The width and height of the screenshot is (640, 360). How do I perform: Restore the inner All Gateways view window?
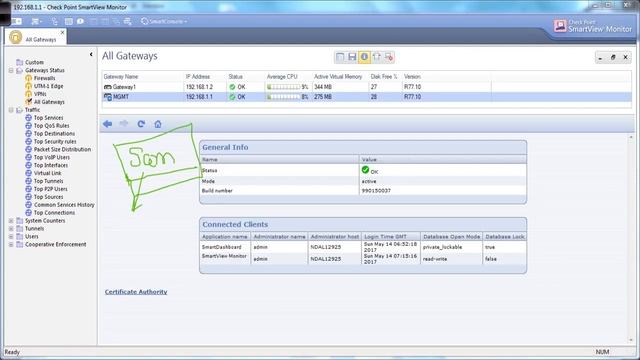click(613, 58)
